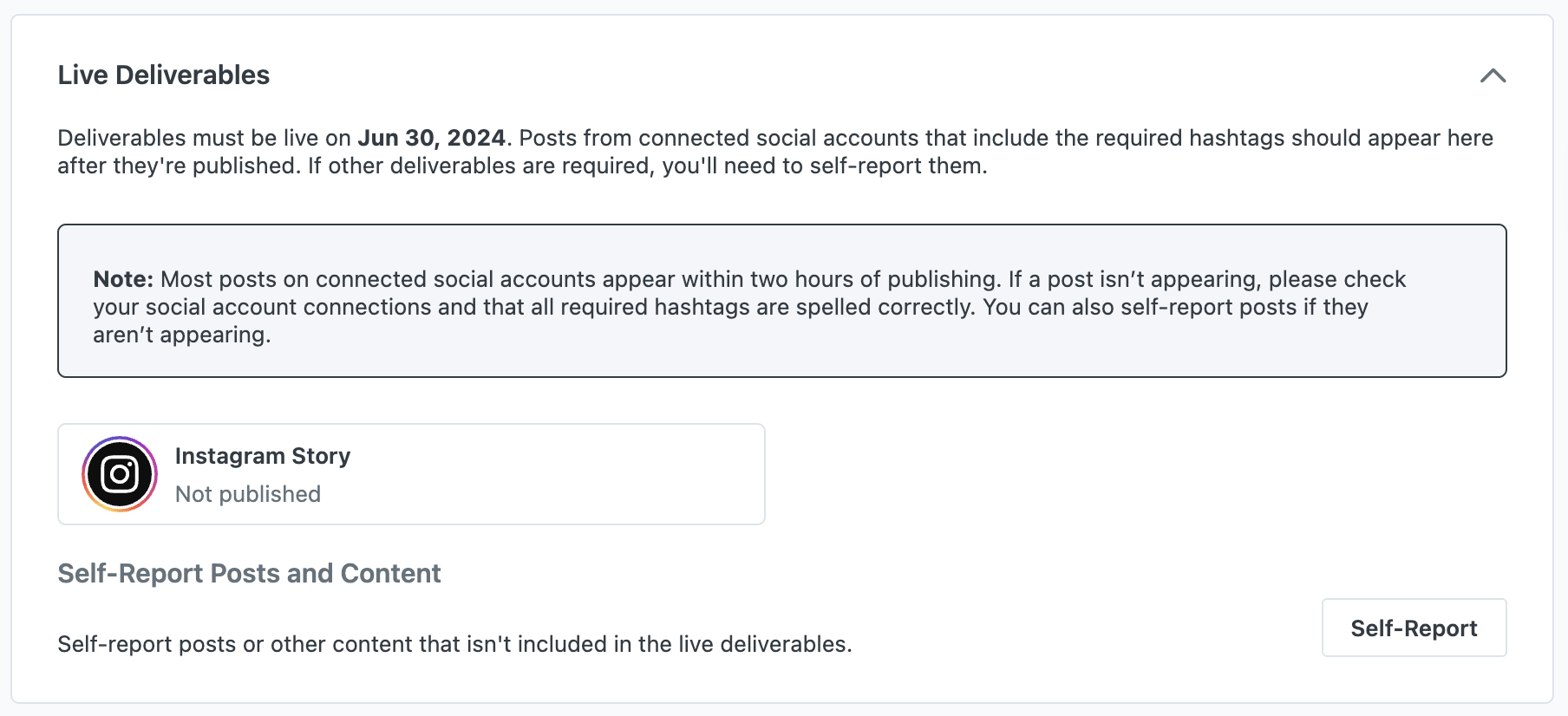Click the Instagram icon in the deliverable card
Viewport: 1568px width, 716px height.
pos(119,473)
